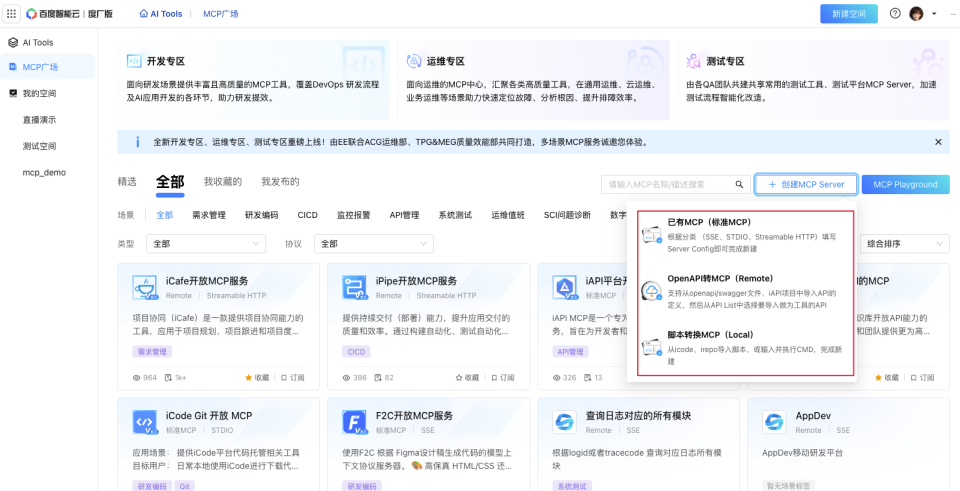Toggle 订阅 on iPipe card
The height and width of the screenshot is (491, 960).
click(503, 378)
